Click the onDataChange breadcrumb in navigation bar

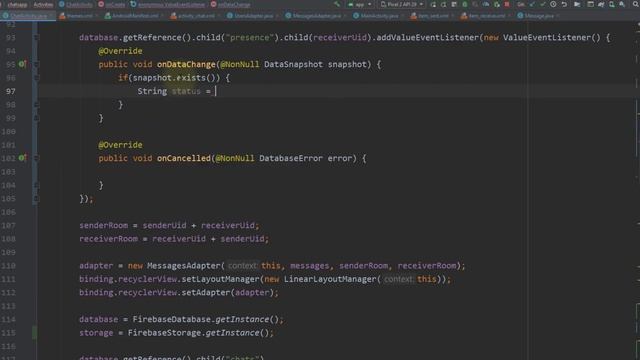coord(231,4)
